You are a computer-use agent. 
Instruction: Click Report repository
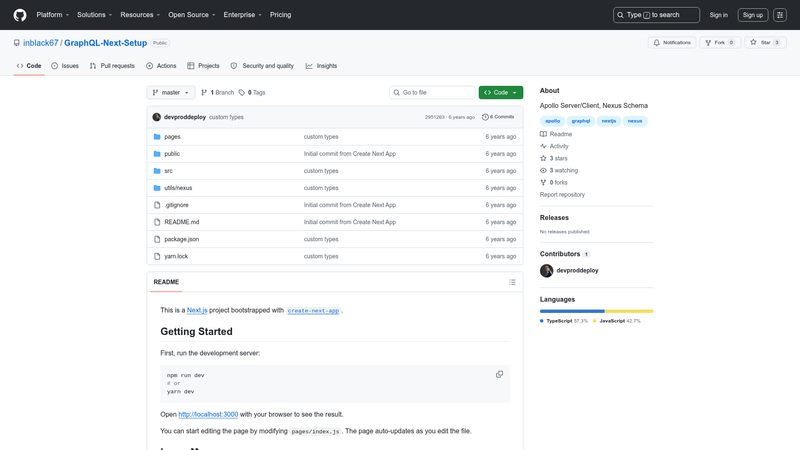coord(562,194)
